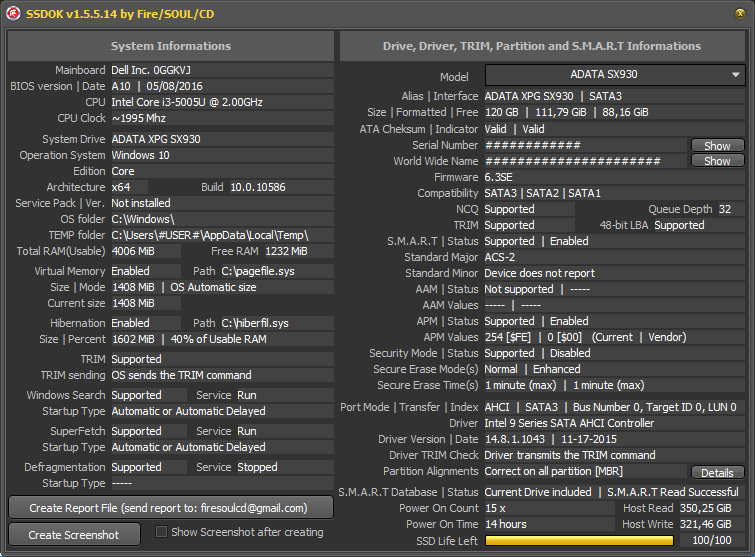Click the Free RAM value 1232 MiB
The width and height of the screenshot is (755, 557).
[x=286, y=251]
